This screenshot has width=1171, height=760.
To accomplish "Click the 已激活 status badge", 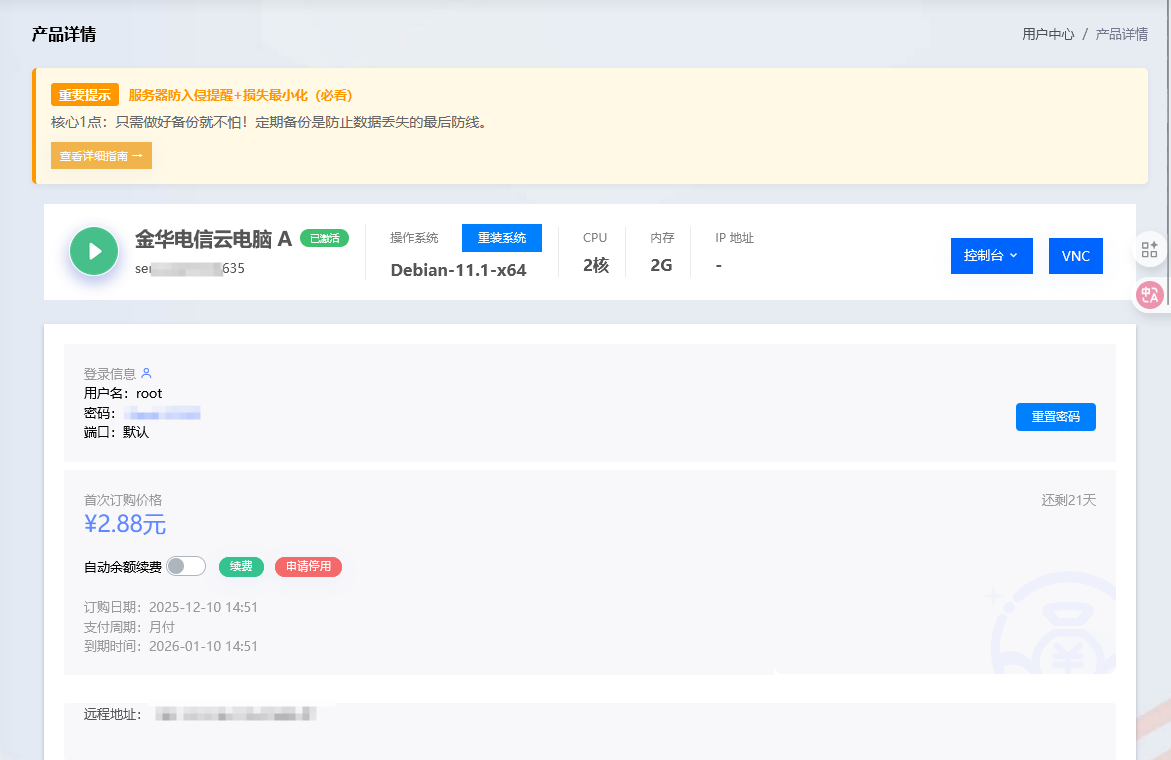I will point(324,238).
